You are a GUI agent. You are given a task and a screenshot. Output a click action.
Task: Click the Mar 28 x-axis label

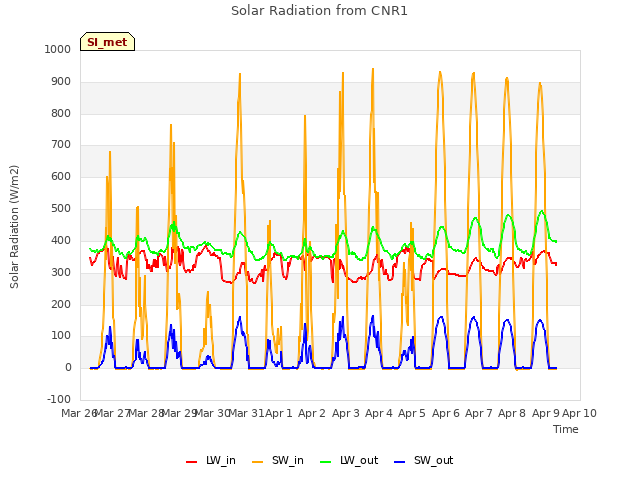(146, 413)
